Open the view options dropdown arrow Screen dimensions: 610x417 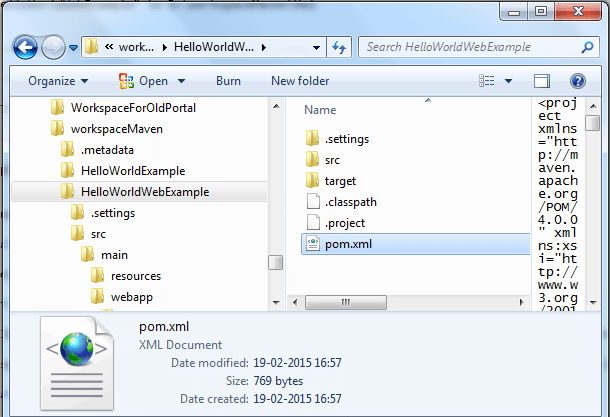click(x=509, y=81)
